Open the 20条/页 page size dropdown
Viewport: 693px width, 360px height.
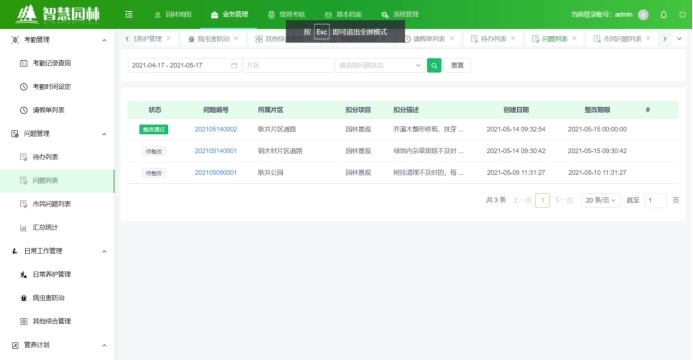[601, 201]
